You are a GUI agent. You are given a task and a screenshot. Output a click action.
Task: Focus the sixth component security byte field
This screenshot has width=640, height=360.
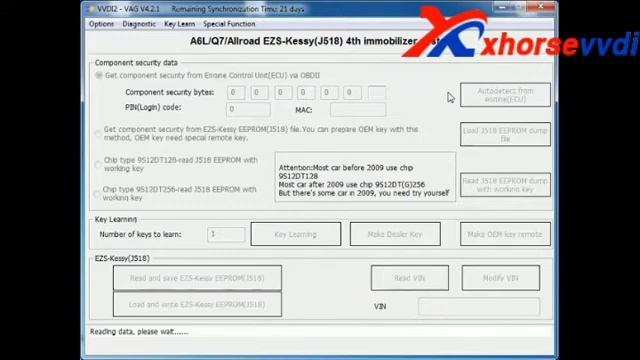[x=352, y=93]
